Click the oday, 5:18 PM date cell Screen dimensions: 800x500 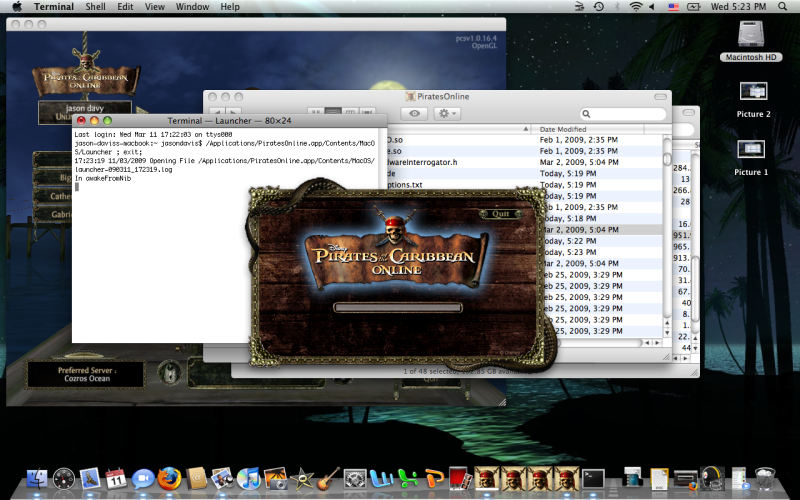pos(569,218)
